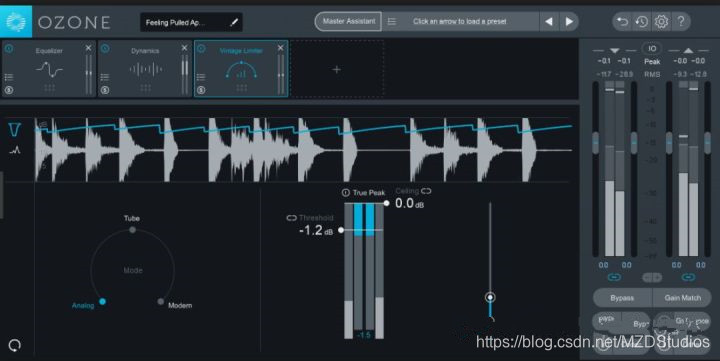Viewport: 720px width, 361px height.
Task: Remove the Vintage Limiter module with its X
Action: pos(281,48)
